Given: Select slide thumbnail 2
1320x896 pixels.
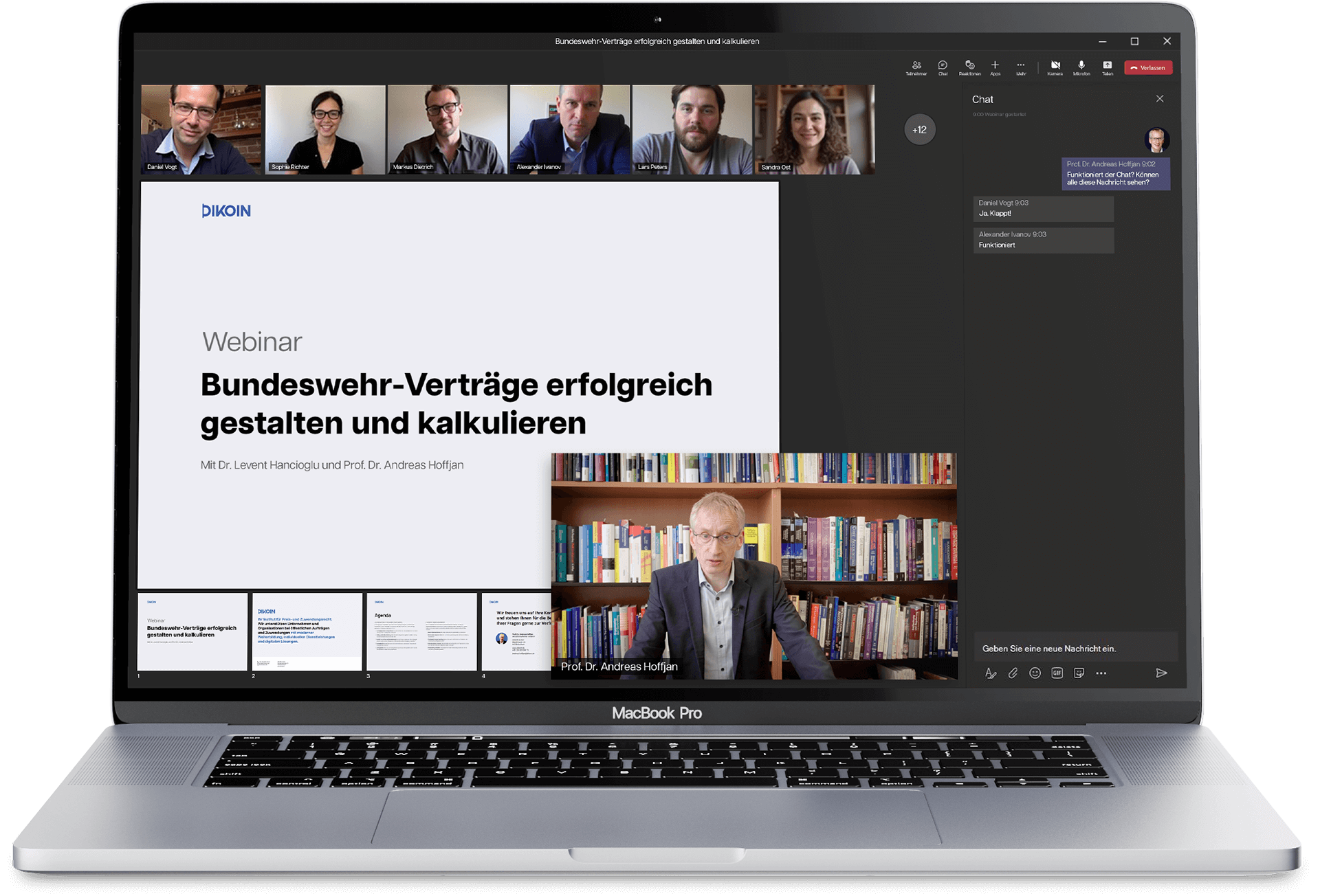Looking at the screenshot, I should click(x=307, y=631).
